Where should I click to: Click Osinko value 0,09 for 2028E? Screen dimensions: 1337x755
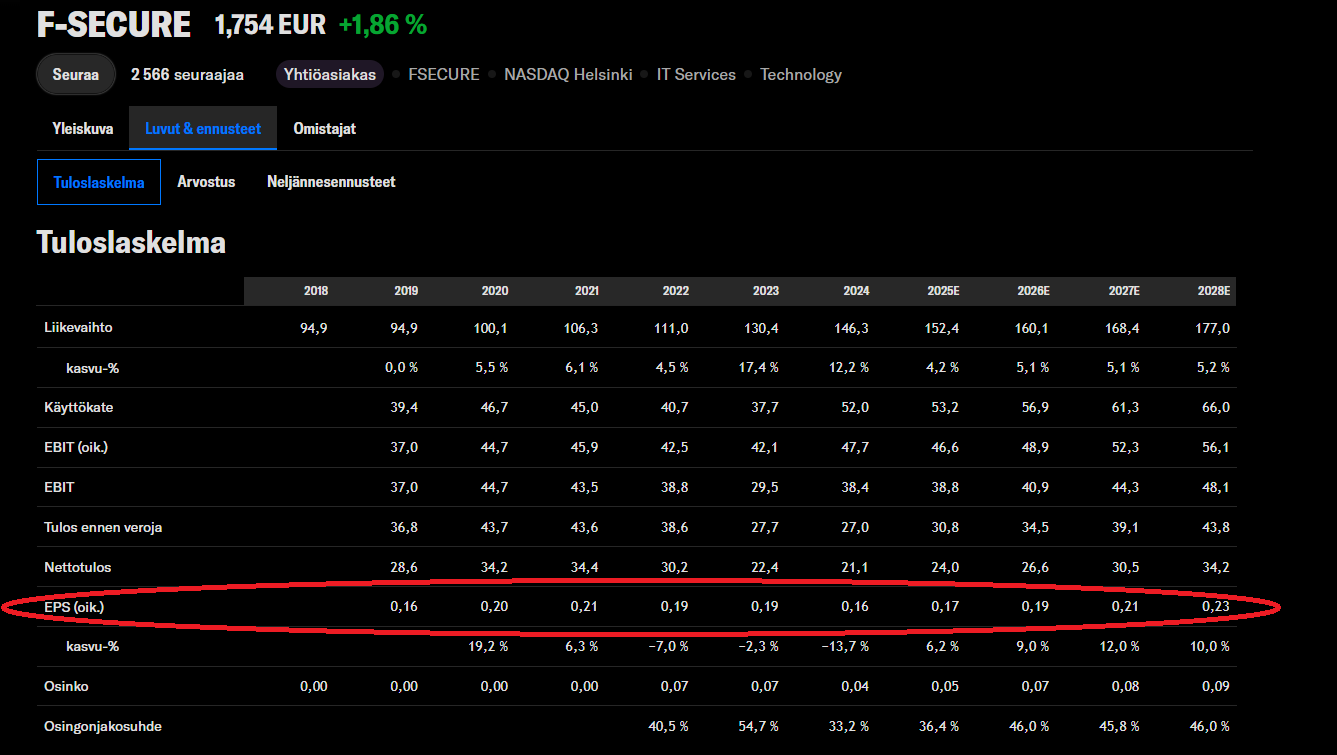(x=1215, y=687)
